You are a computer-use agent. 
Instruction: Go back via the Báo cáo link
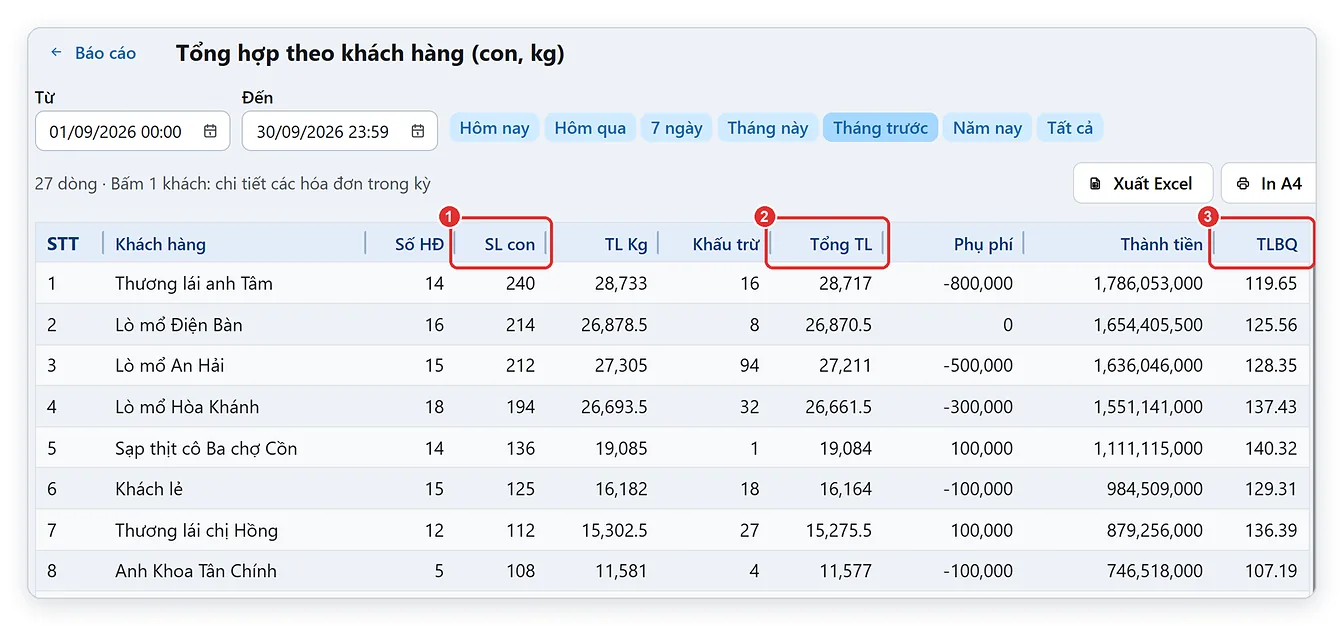(93, 53)
